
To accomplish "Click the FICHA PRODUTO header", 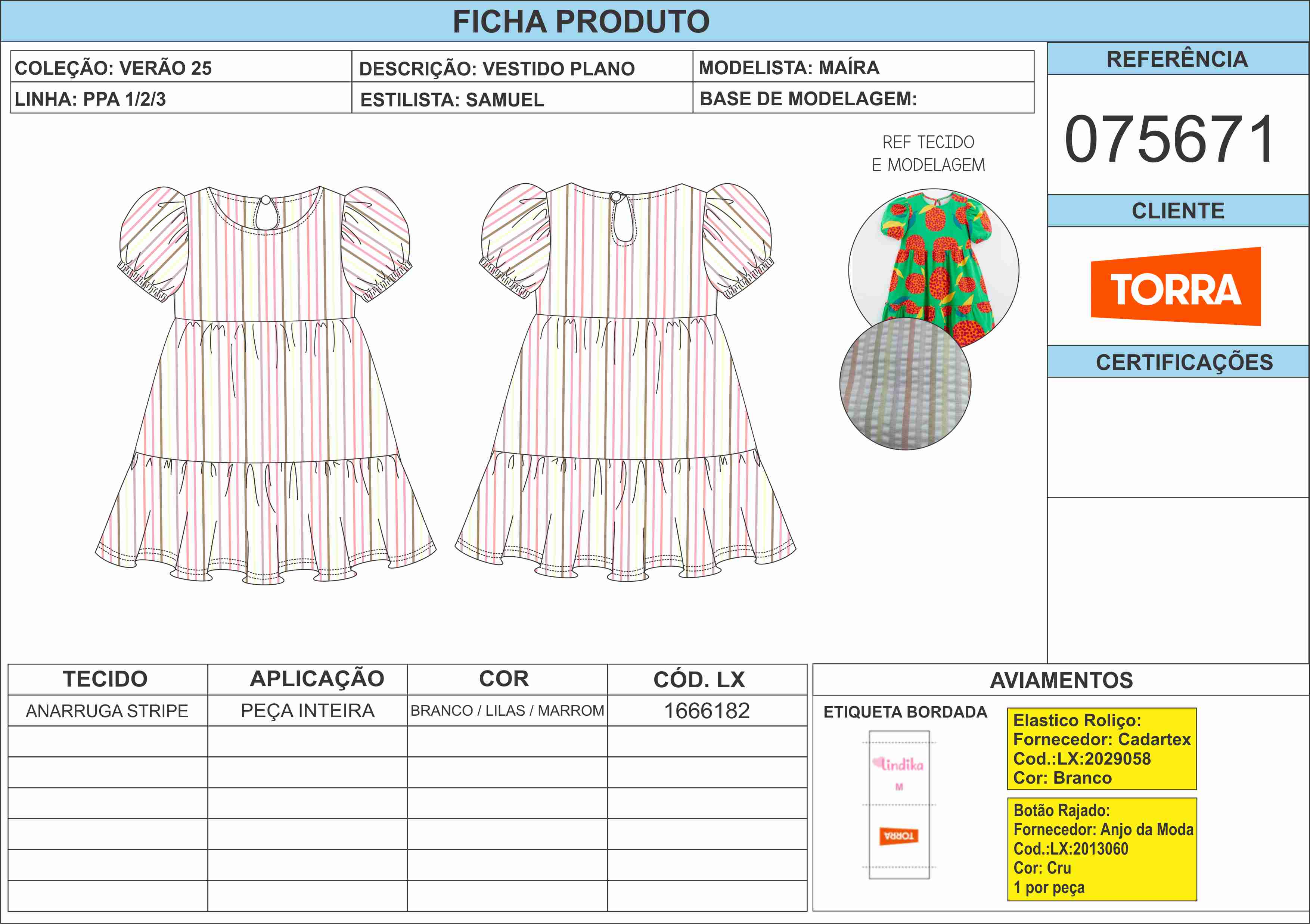I will pos(581,22).
